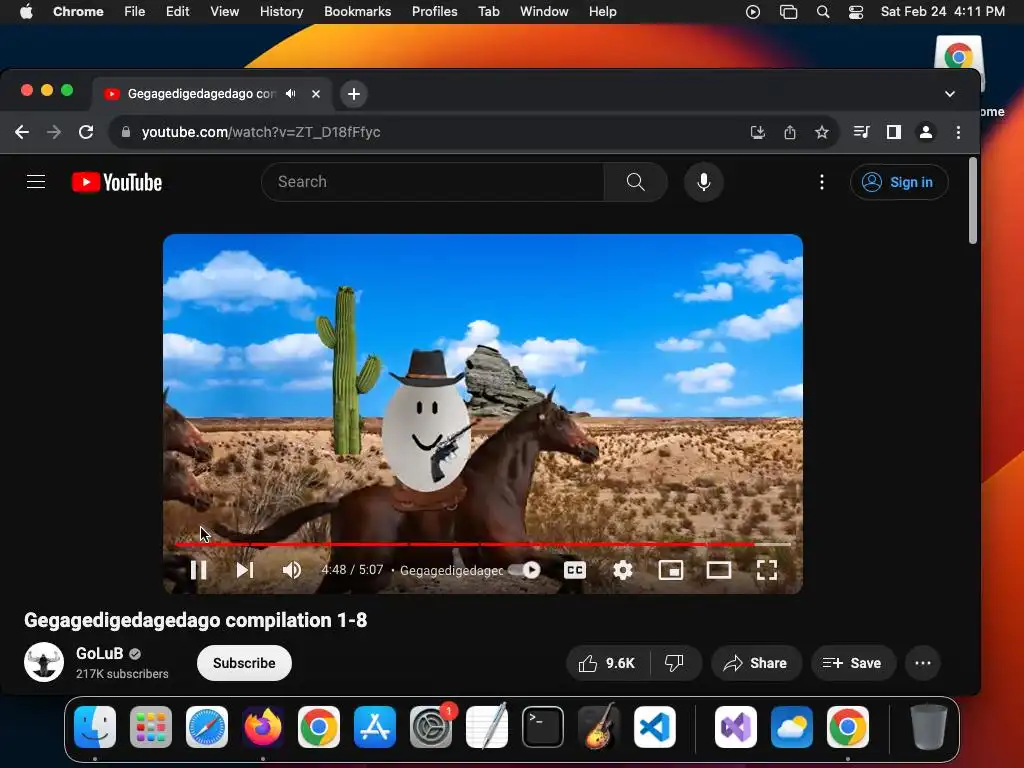Open the Window menu

(x=544, y=12)
